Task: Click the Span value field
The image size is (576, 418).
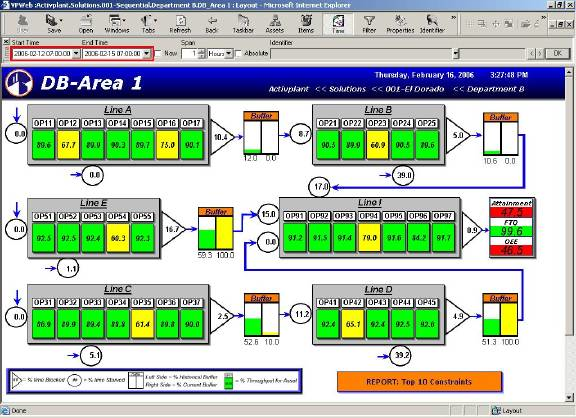Action: tap(189, 54)
